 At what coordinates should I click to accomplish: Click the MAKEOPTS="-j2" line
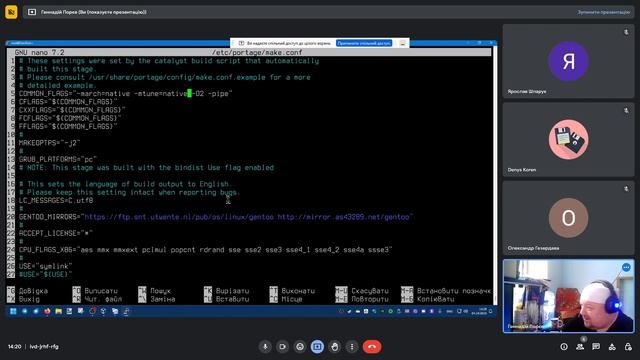(x=49, y=143)
